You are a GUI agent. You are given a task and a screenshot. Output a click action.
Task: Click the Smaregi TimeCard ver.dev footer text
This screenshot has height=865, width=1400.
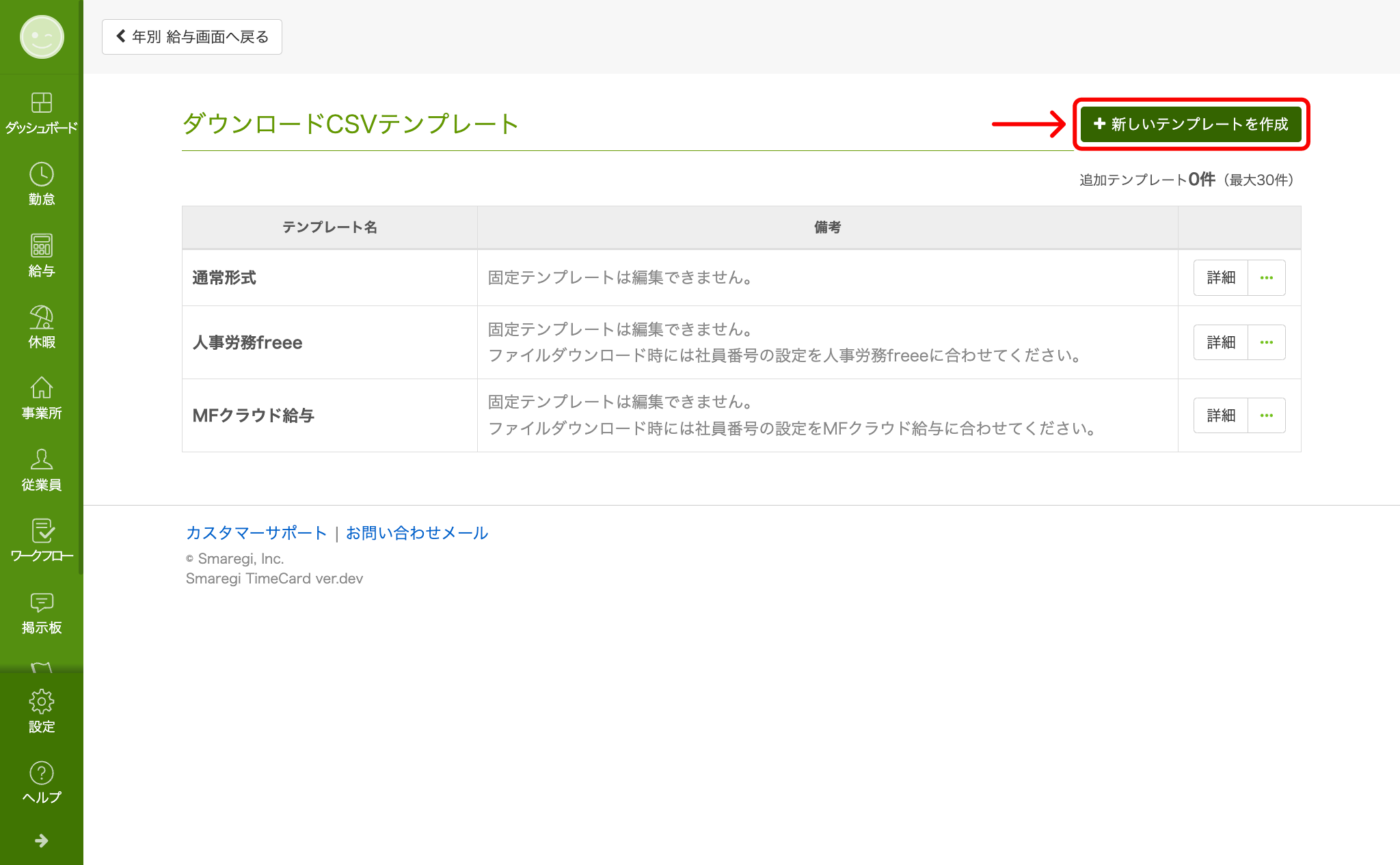(x=274, y=579)
